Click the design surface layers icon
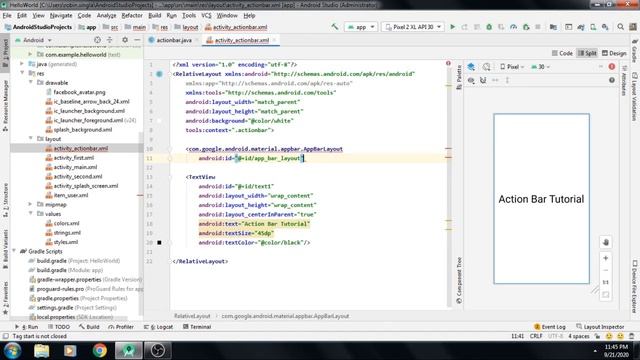This screenshot has width=640, height=360. [x=471, y=67]
